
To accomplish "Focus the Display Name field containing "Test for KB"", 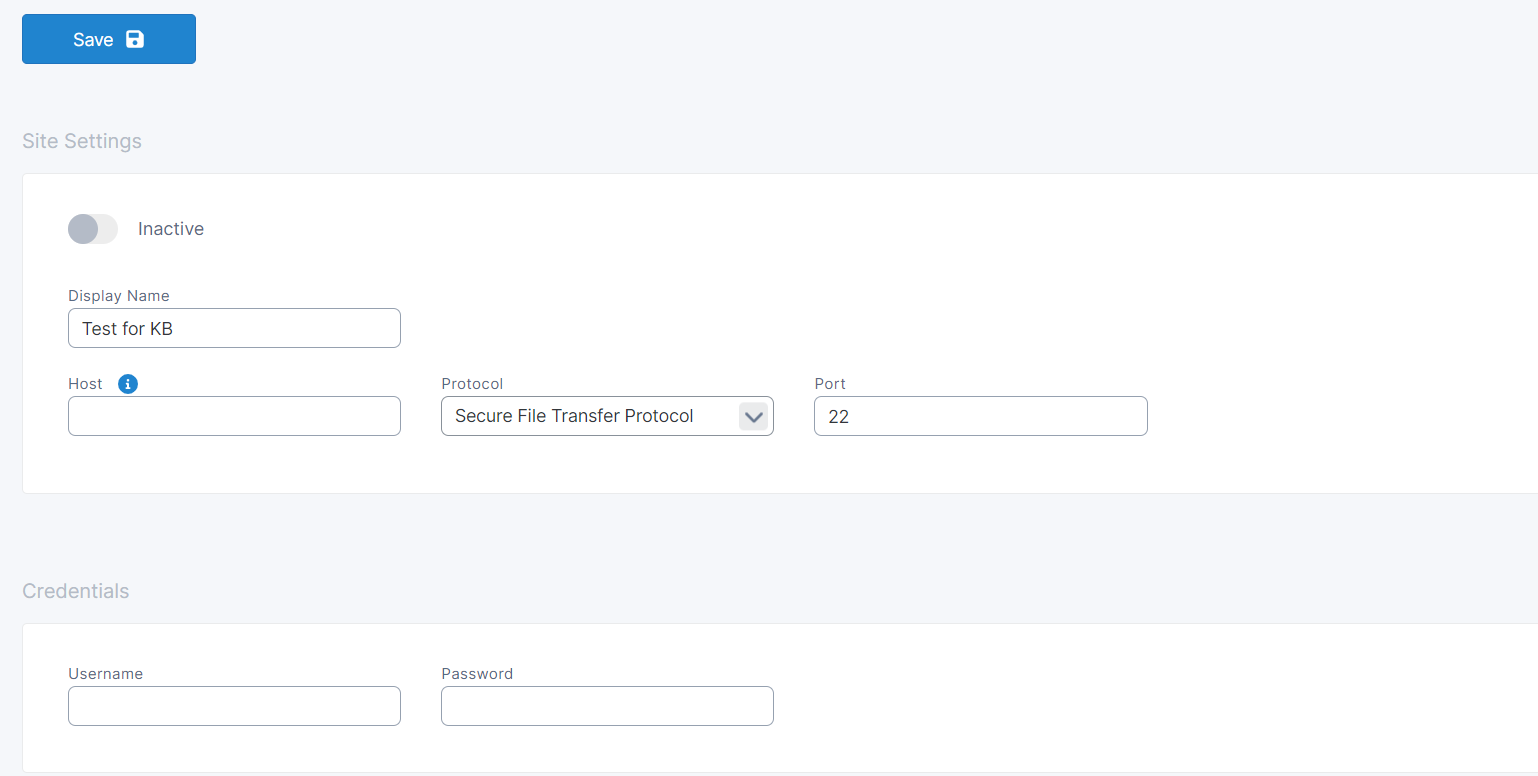I will coord(234,328).
